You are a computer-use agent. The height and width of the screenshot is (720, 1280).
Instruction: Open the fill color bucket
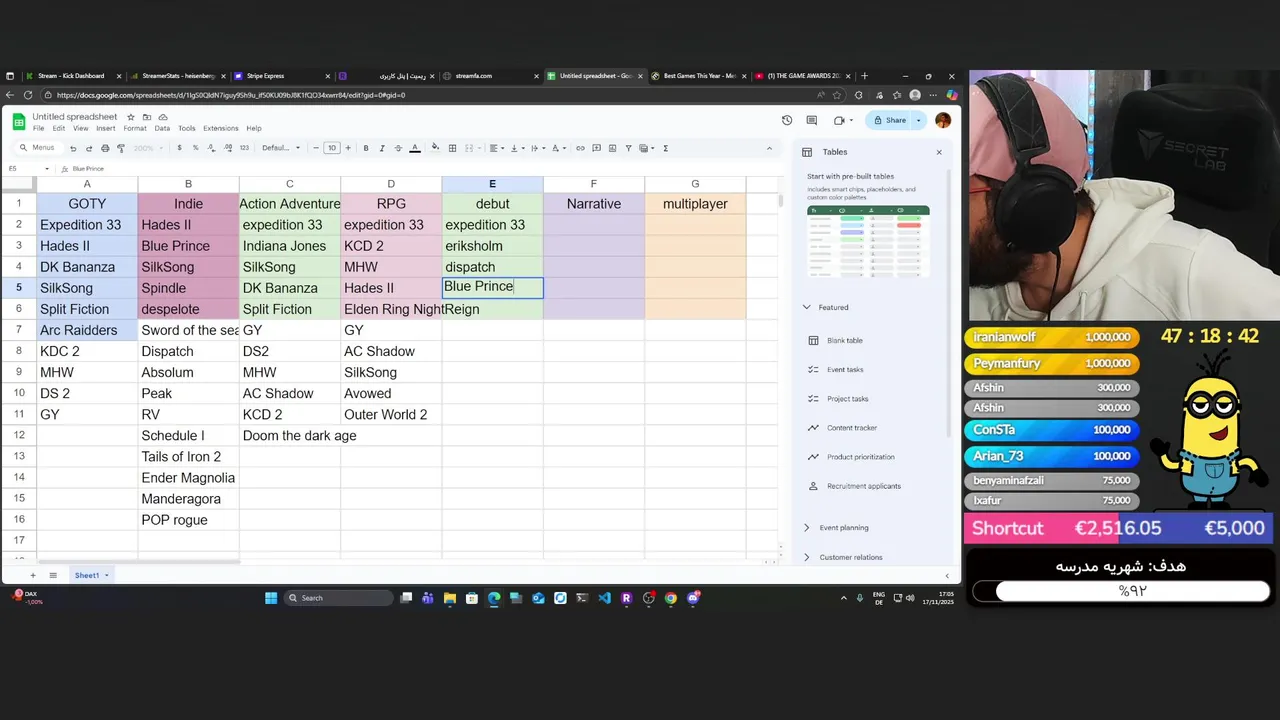pos(435,148)
